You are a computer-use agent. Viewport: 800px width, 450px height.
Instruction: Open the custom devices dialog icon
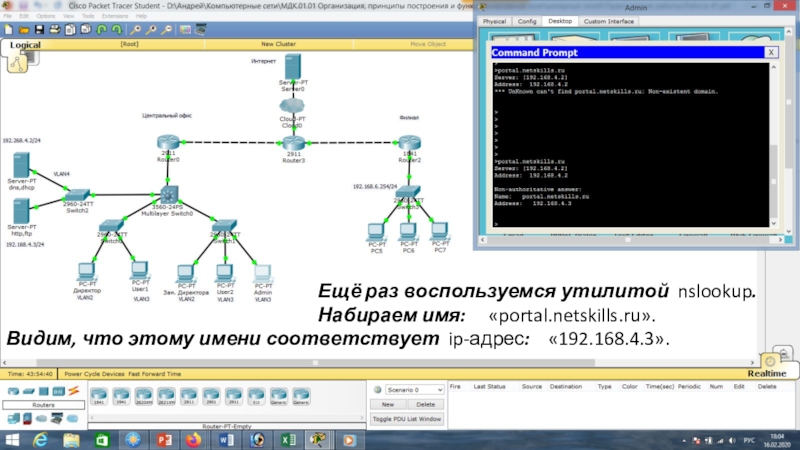pyautogui.click(x=201, y=30)
